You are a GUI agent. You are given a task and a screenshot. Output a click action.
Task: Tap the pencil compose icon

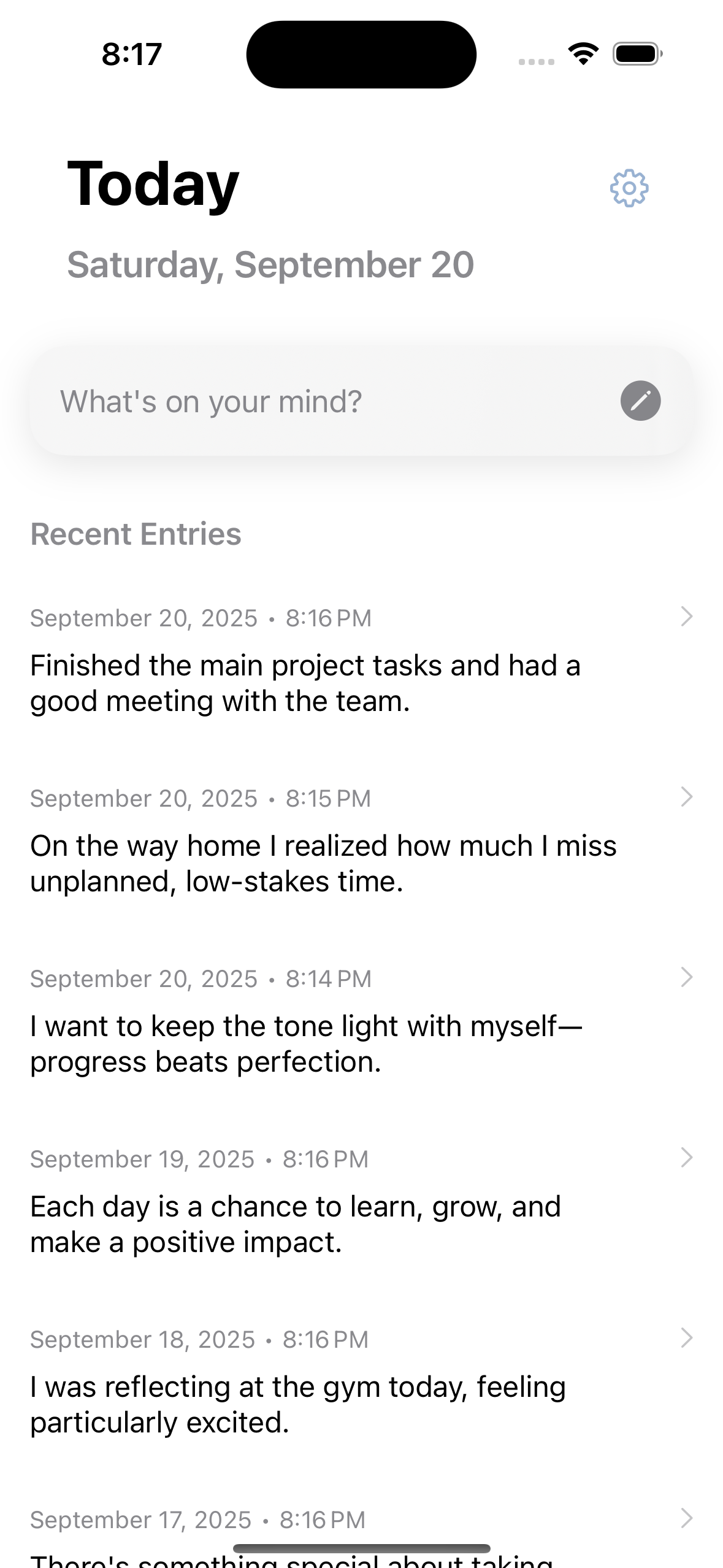pos(640,401)
